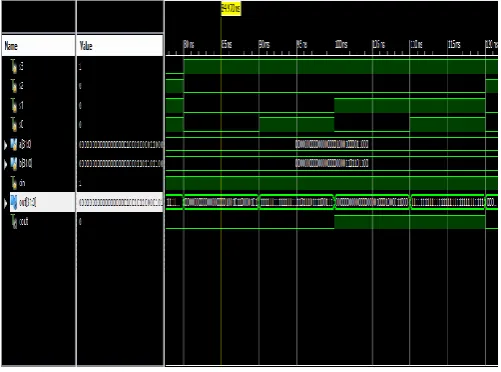Click the s2 signal icon
This screenshot has height=372, width=501.
tap(14, 86)
